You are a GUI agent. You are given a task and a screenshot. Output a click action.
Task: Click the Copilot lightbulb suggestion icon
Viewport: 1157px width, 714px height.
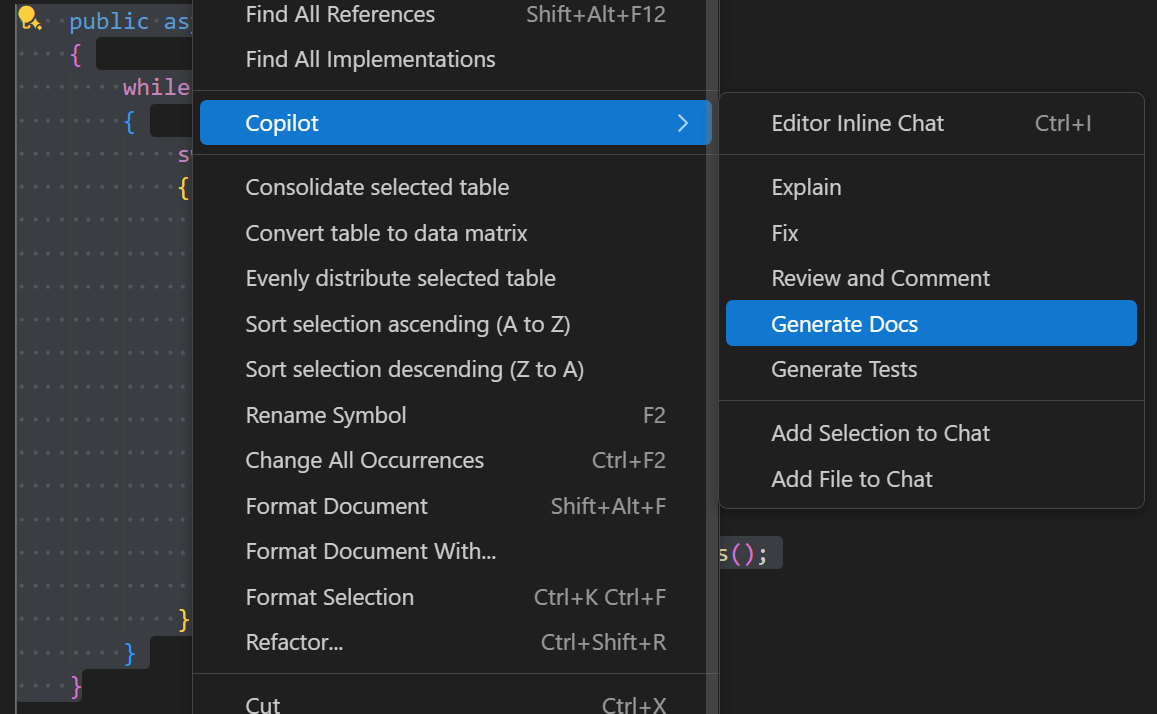click(x=30, y=17)
